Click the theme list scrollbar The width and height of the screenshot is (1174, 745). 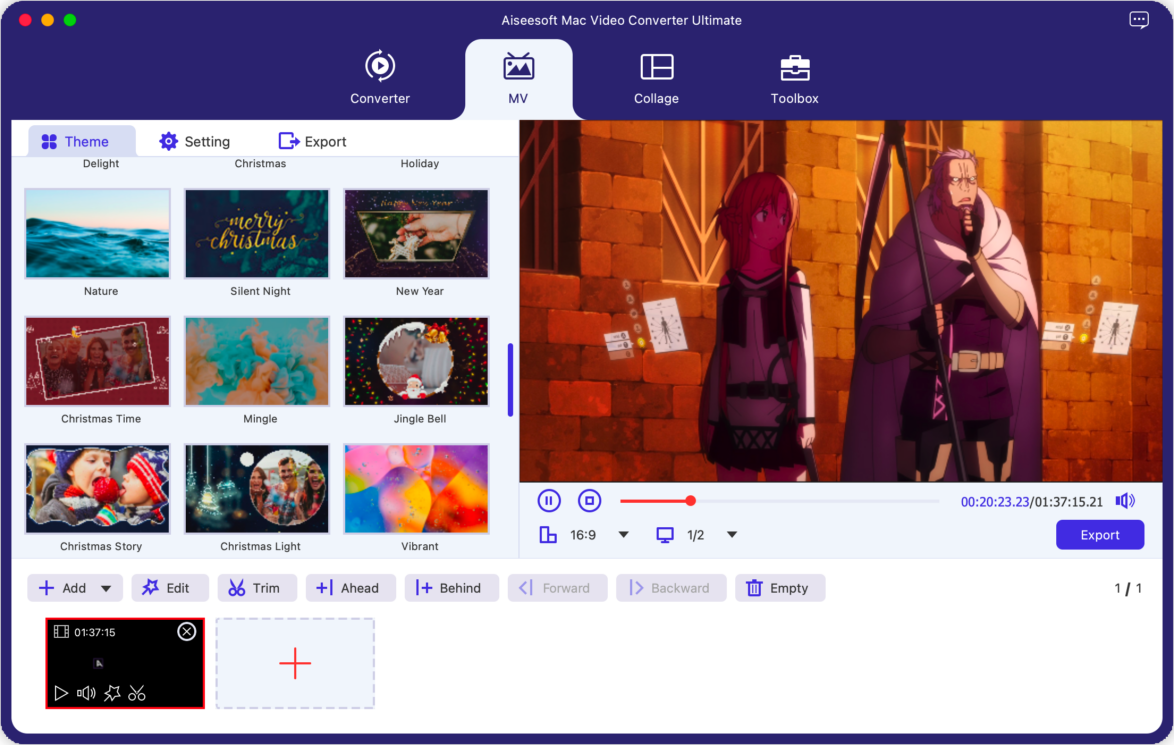[510, 380]
